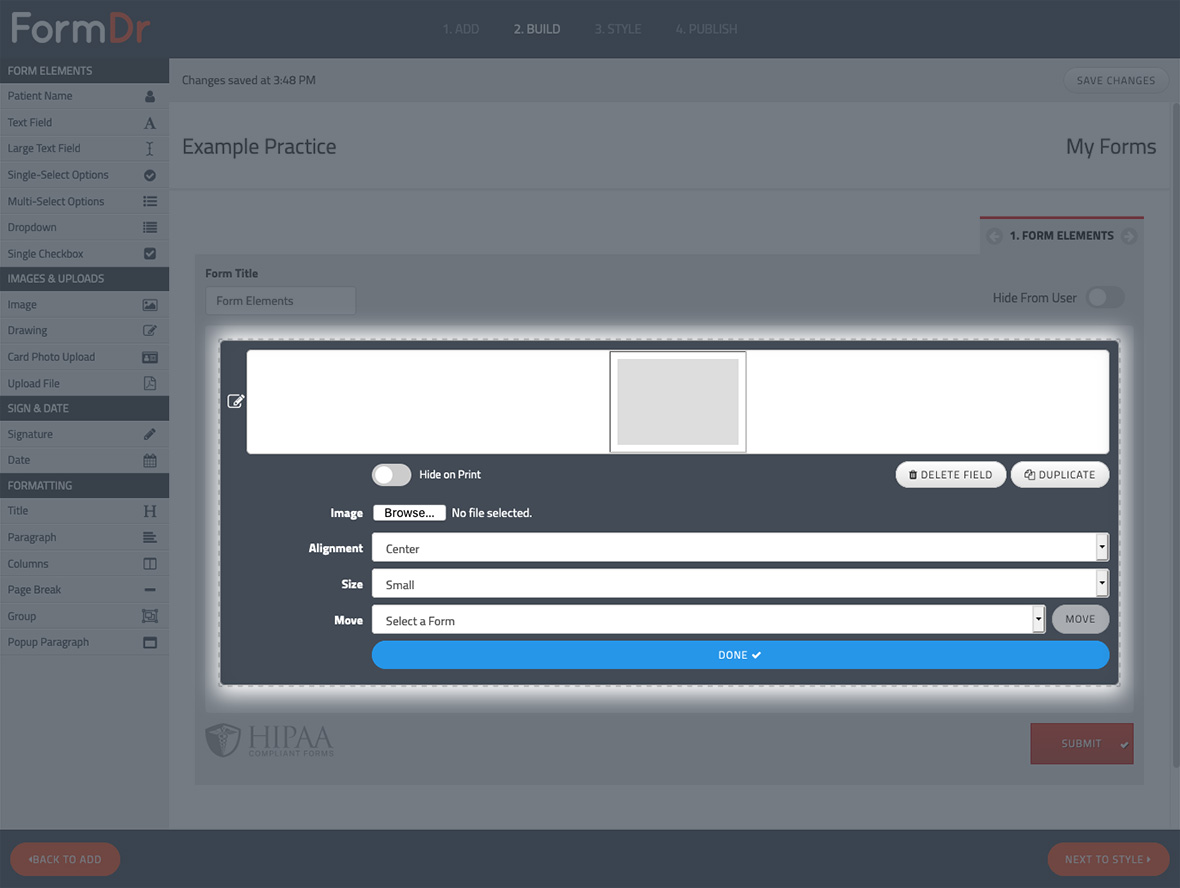Viewport: 1180px width, 888px height.
Task: Select the 1. FORM ELEMENTS page tab
Action: 1061,236
